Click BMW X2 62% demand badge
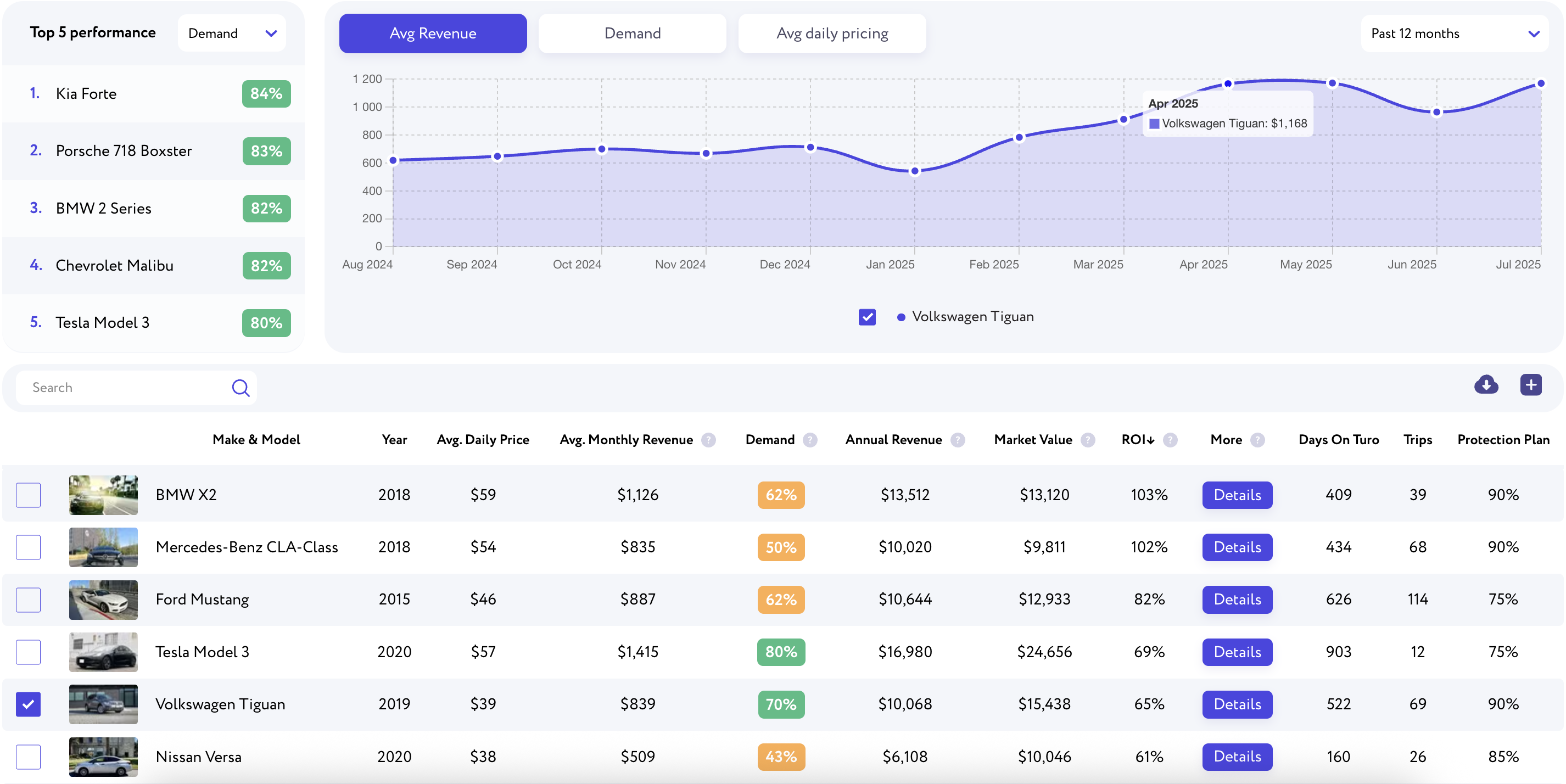Viewport: 1566px width, 784px height. (781, 495)
